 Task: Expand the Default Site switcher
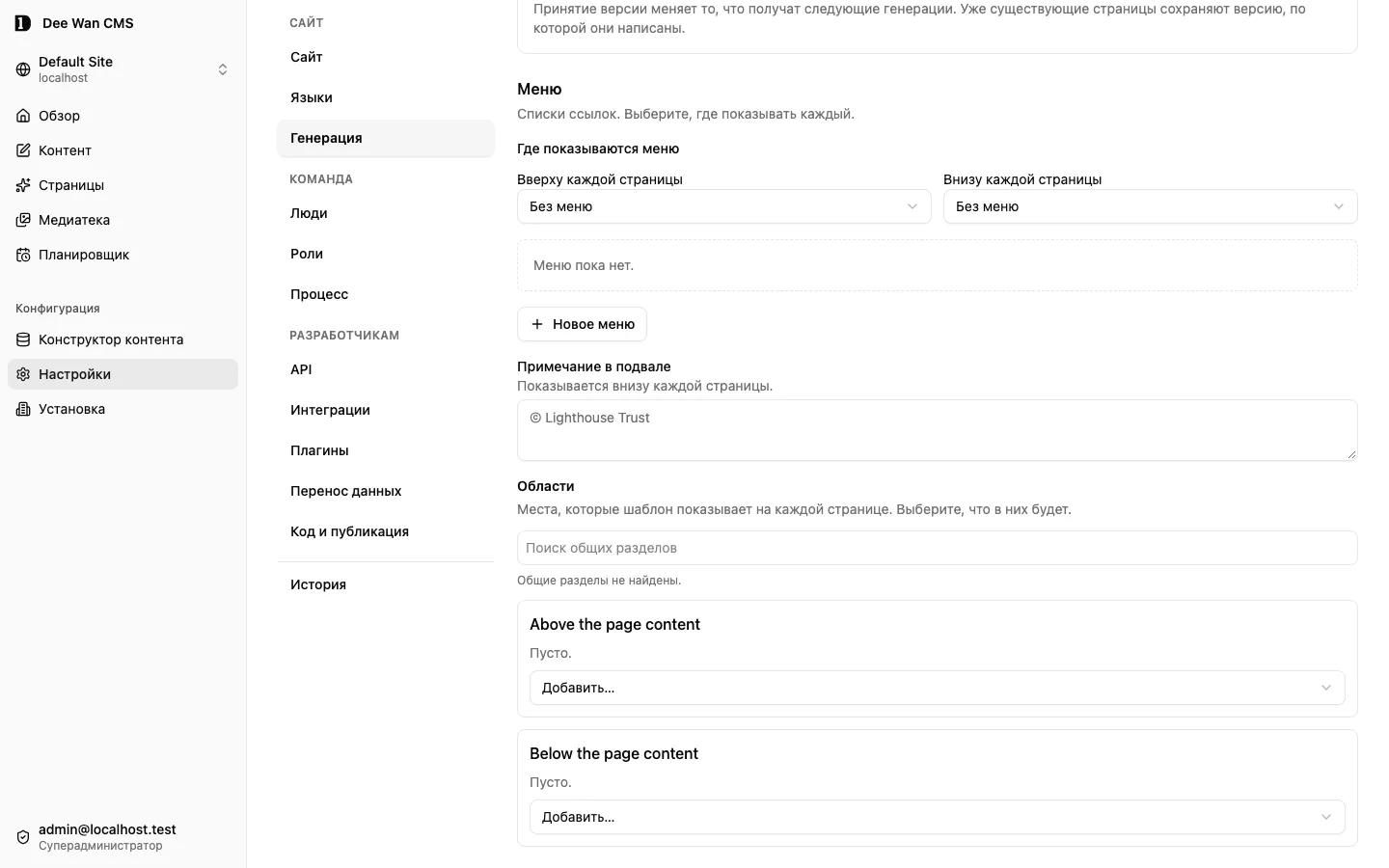point(123,69)
